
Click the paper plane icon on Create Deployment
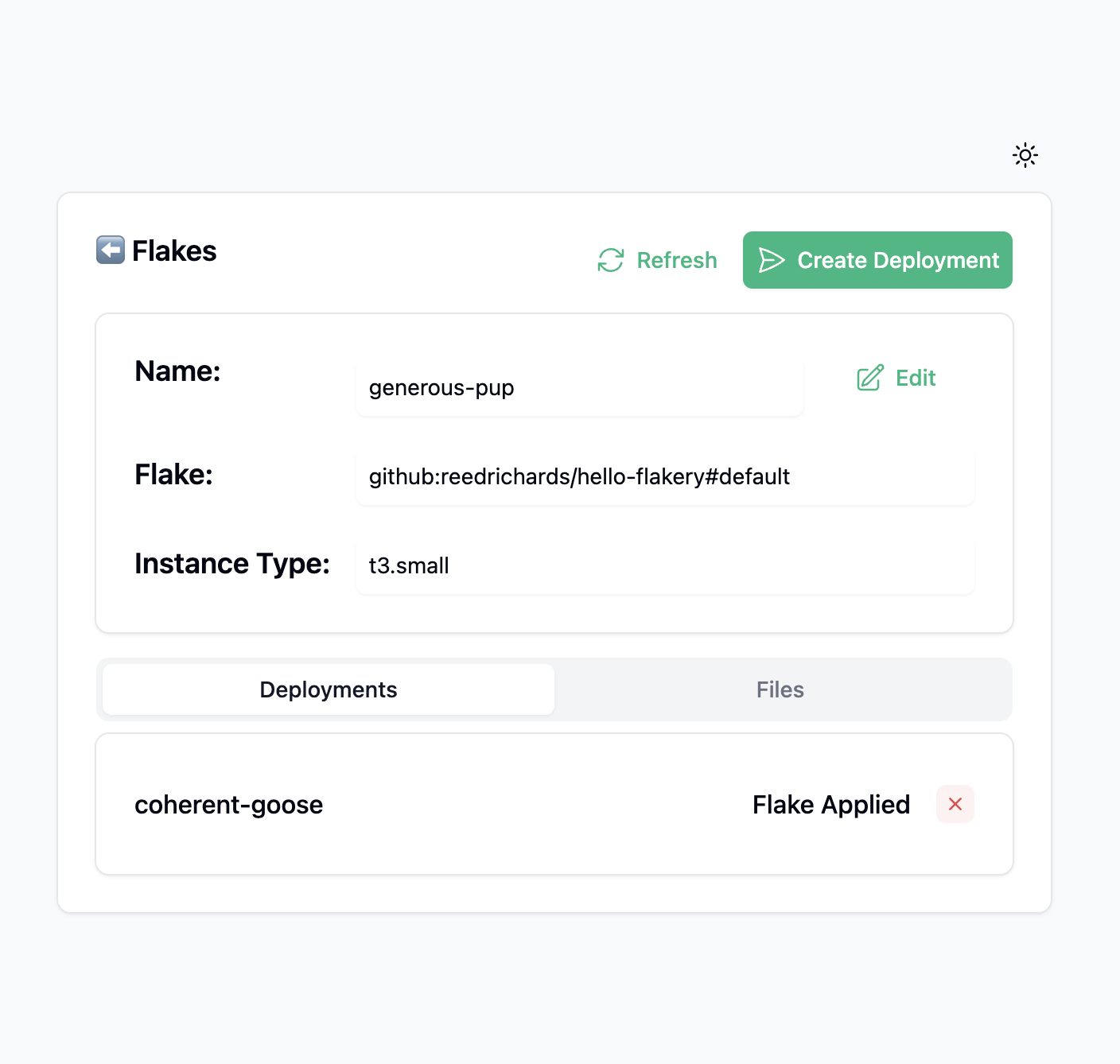click(x=772, y=260)
